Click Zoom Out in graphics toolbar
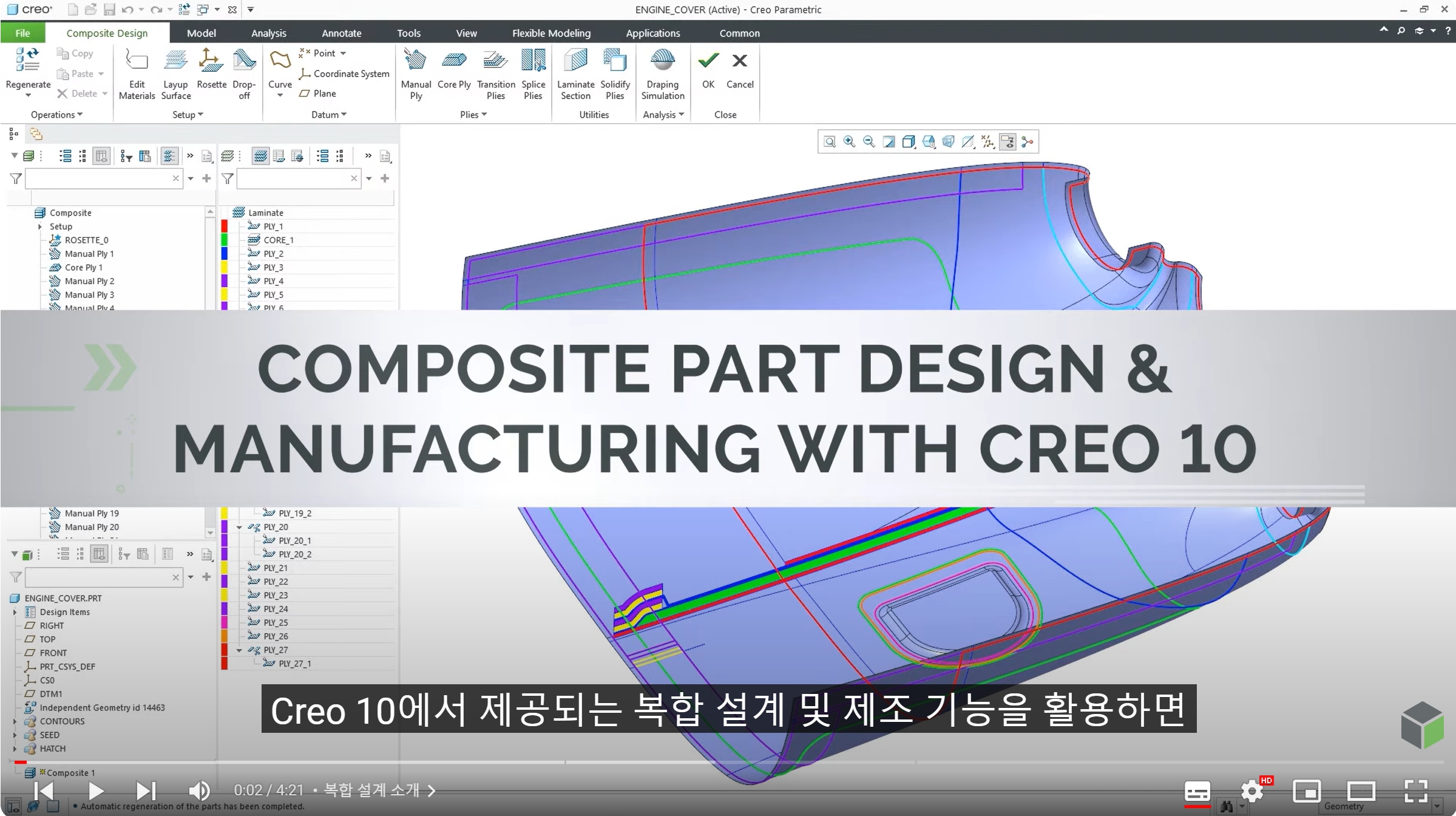 click(x=869, y=141)
